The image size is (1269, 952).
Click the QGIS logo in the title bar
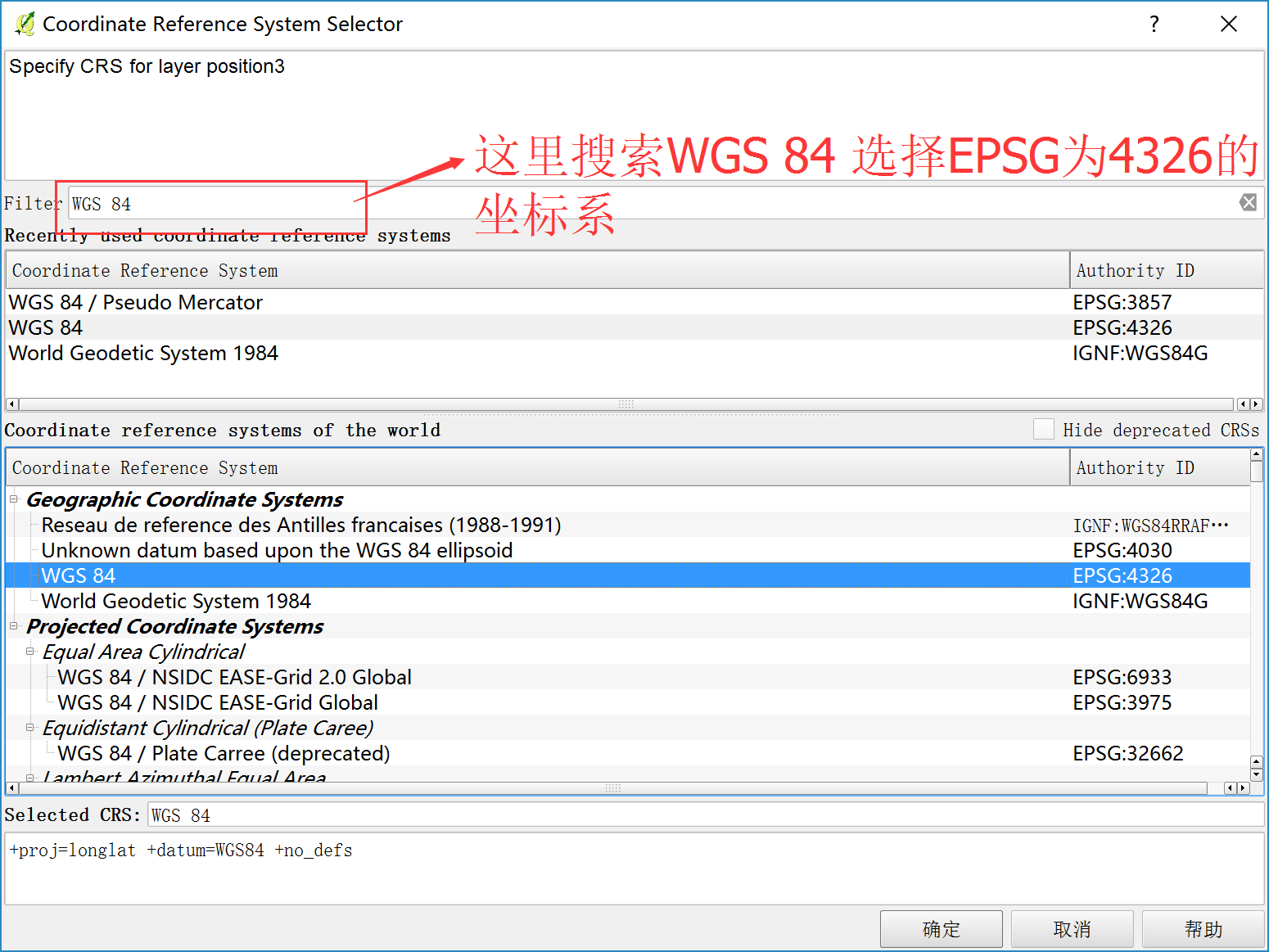pos(23,23)
